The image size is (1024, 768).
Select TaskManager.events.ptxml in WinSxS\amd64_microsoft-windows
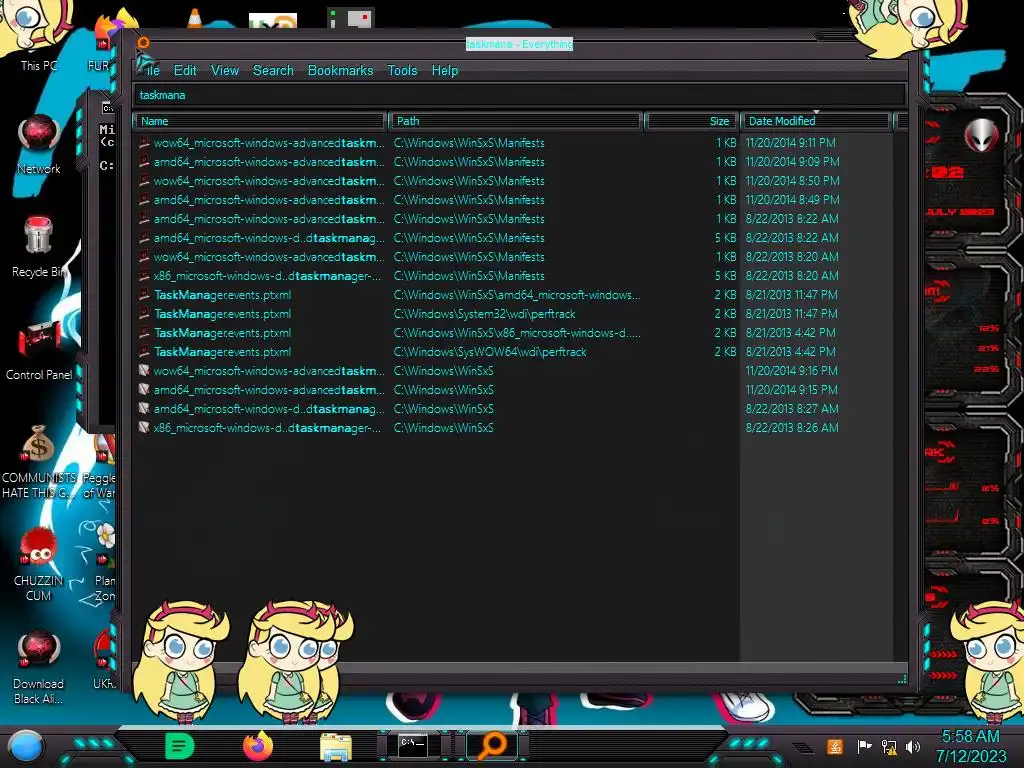(x=223, y=295)
